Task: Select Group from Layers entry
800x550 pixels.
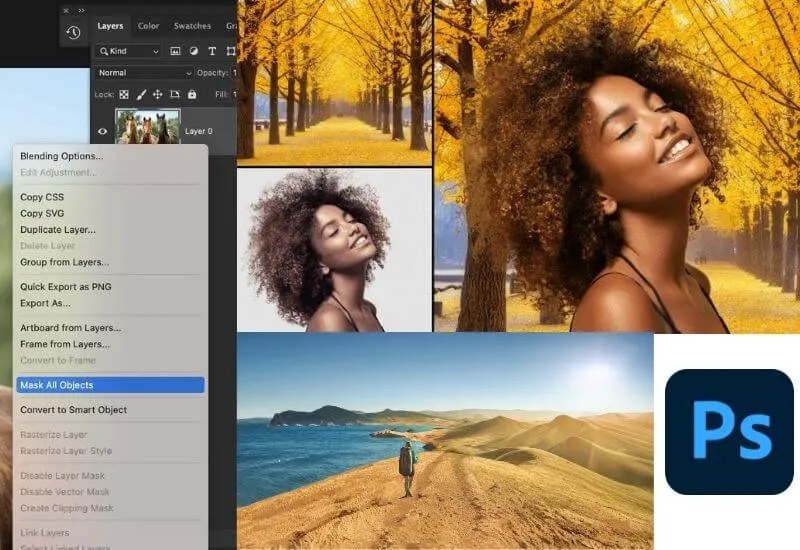Action: 110,262
